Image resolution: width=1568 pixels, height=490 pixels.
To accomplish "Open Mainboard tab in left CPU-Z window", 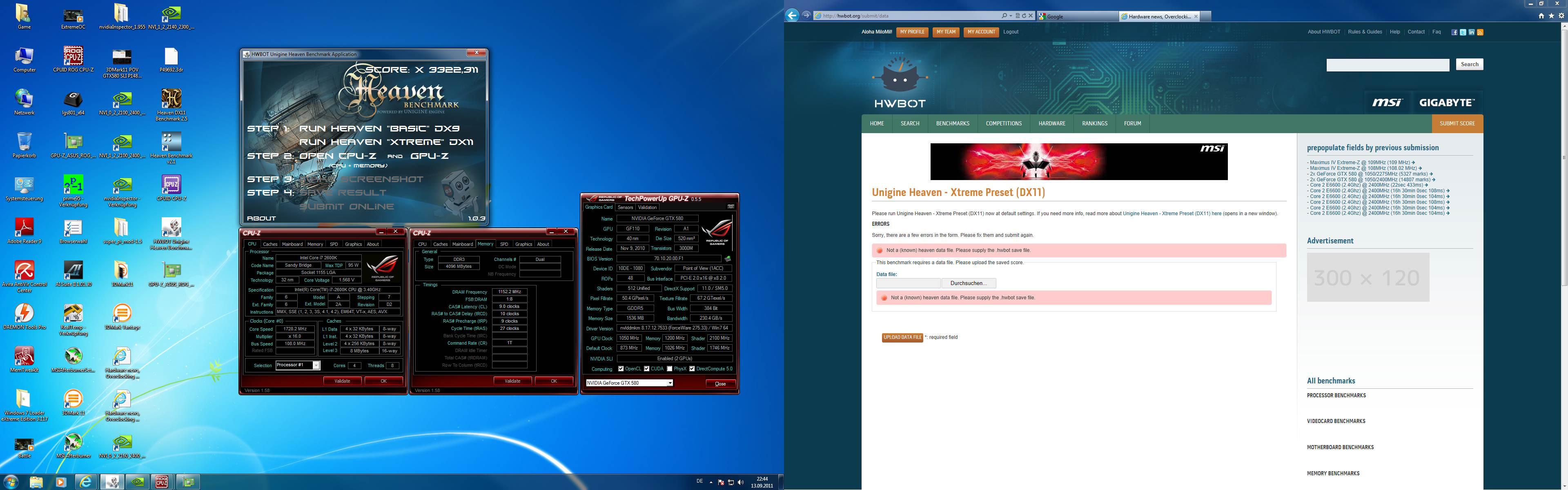I will (292, 244).
